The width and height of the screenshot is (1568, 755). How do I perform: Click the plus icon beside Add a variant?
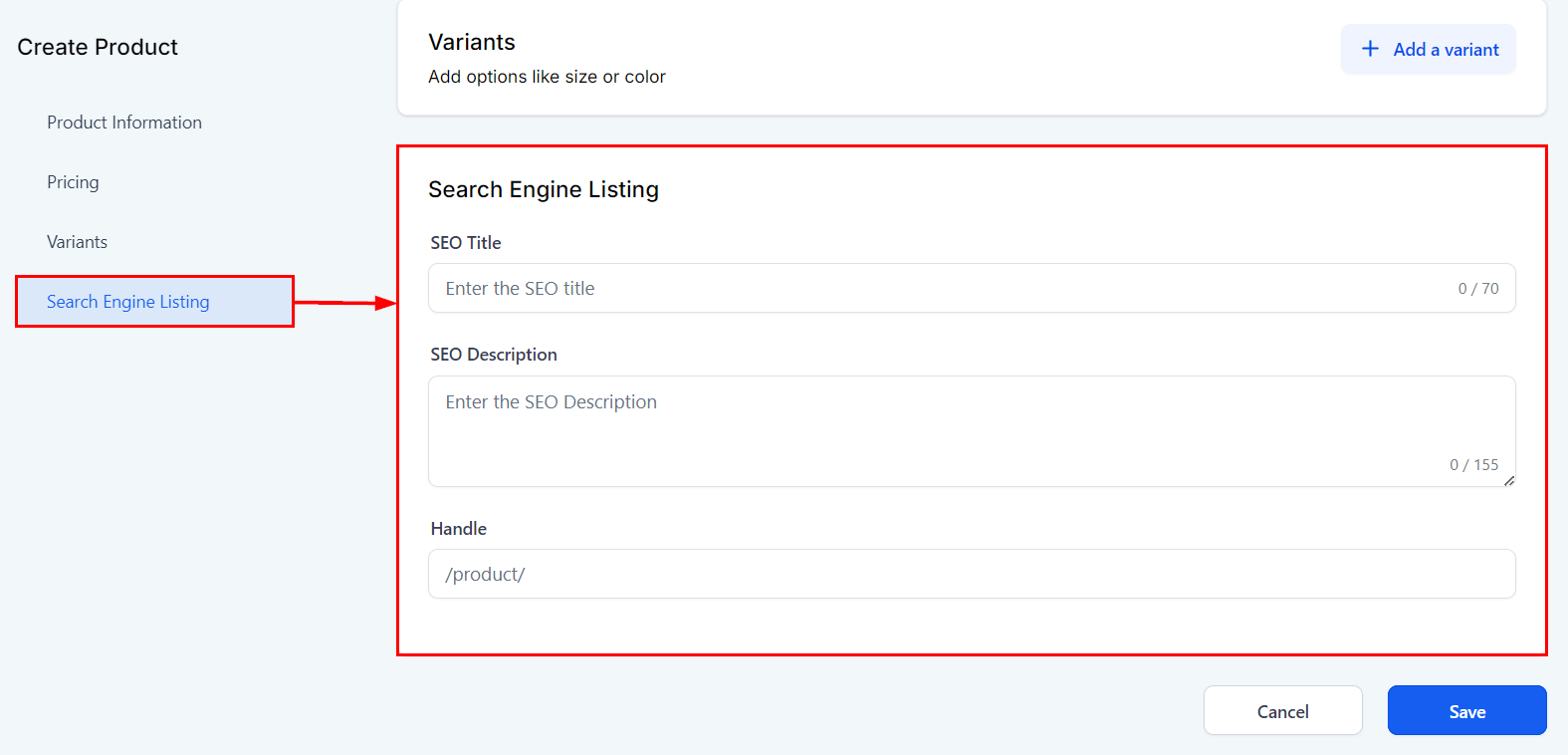(1370, 49)
